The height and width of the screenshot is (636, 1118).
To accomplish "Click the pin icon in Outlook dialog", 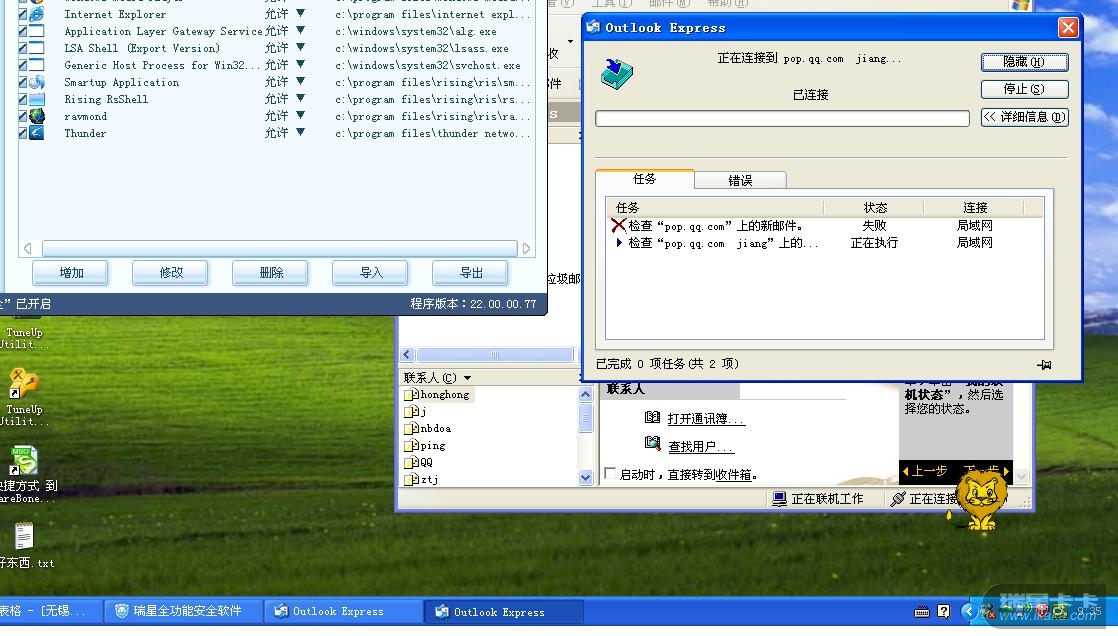I will pyautogui.click(x=1044, y=364).
